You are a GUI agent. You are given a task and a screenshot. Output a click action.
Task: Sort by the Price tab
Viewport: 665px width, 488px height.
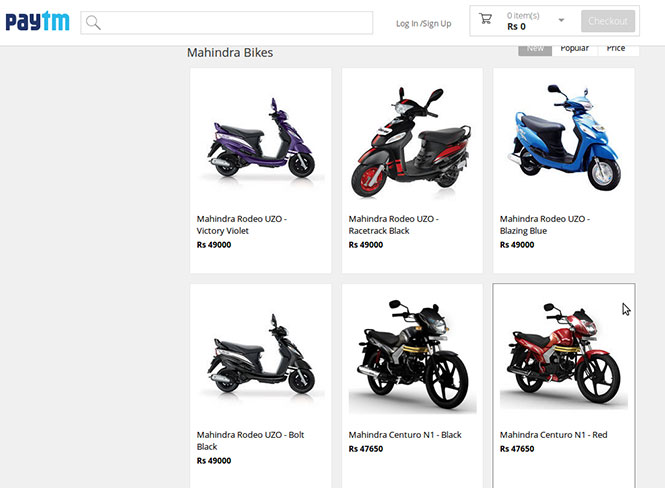[x=616, y=49]
